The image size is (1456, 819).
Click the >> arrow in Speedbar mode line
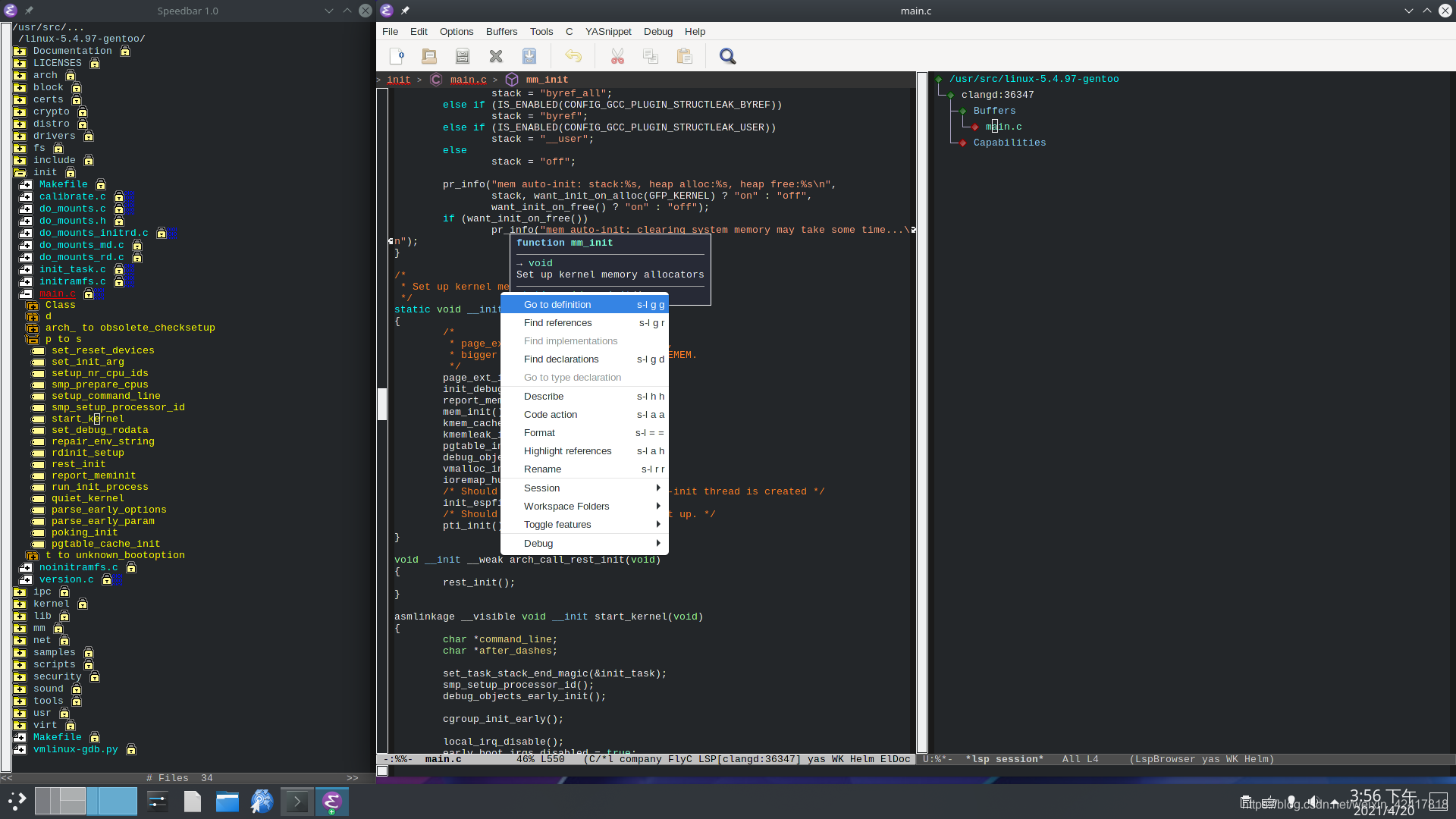click(353, 778)
